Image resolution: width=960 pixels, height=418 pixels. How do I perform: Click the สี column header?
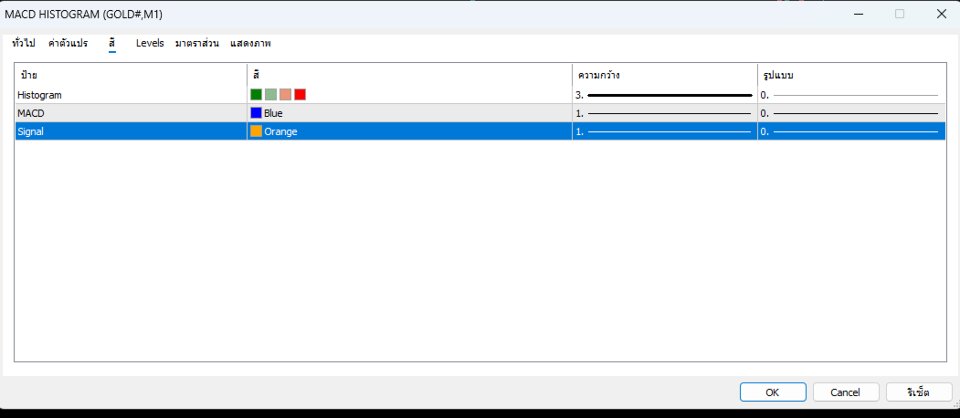410,75
